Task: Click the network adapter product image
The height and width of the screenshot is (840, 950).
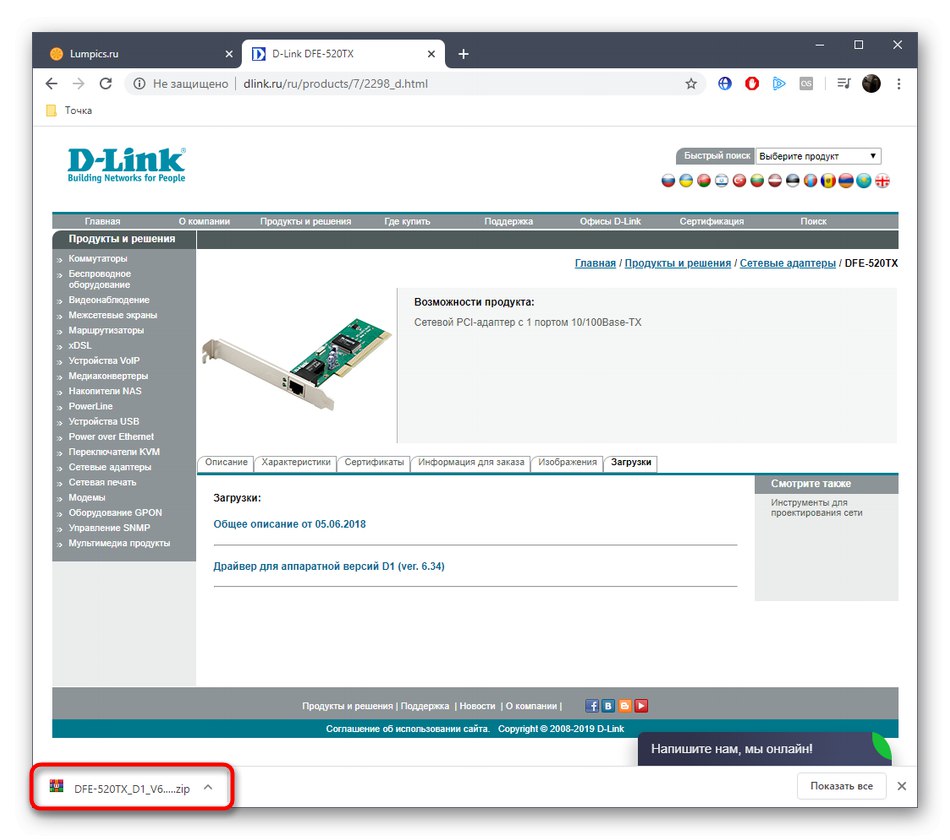Action: coord(297,364)
